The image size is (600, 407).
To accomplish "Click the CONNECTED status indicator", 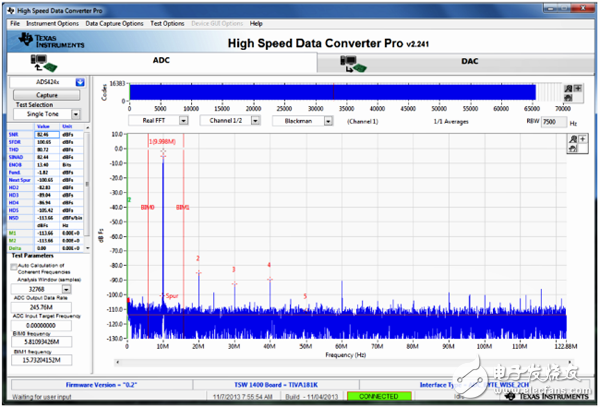I will click(379, 396).
